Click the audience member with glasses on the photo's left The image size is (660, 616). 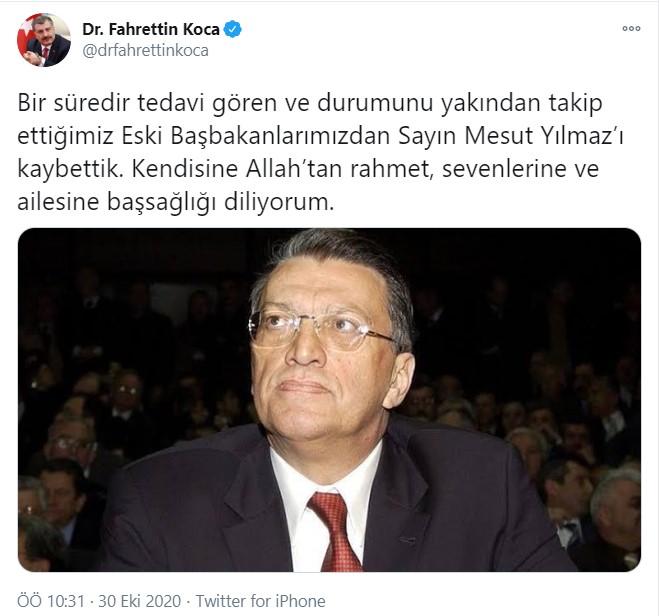tap(69, 446)
